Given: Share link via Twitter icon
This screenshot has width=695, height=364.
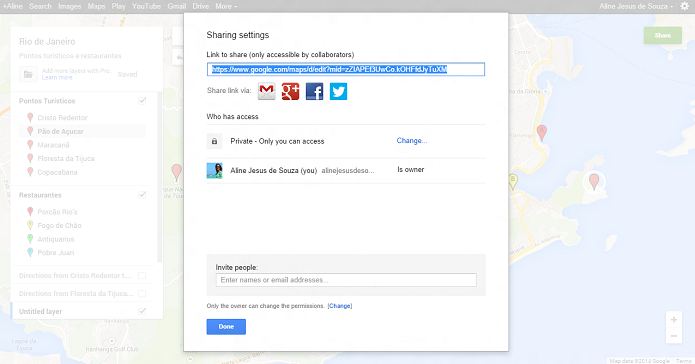Looking at the screenshot, I should tap(338, 91).
